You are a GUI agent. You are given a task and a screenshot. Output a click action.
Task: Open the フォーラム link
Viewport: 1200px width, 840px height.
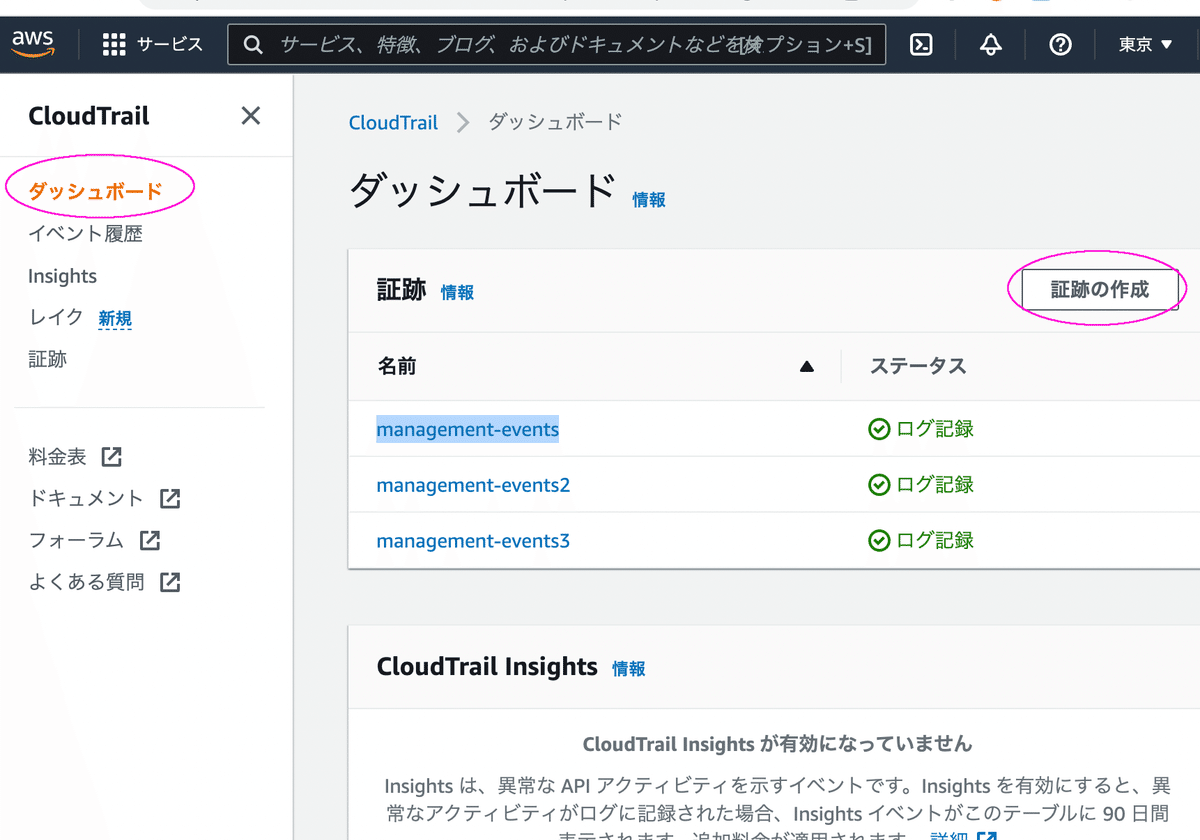pos(76,540)
